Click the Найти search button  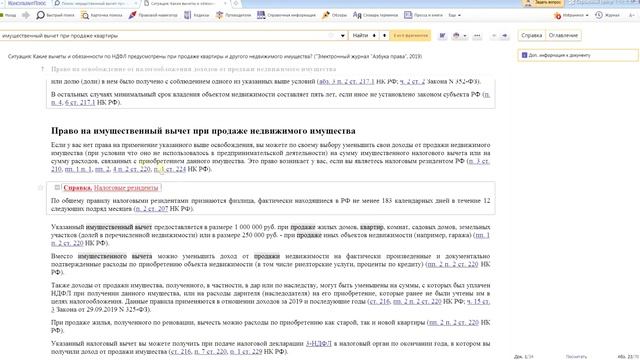(x=360, y=36)
